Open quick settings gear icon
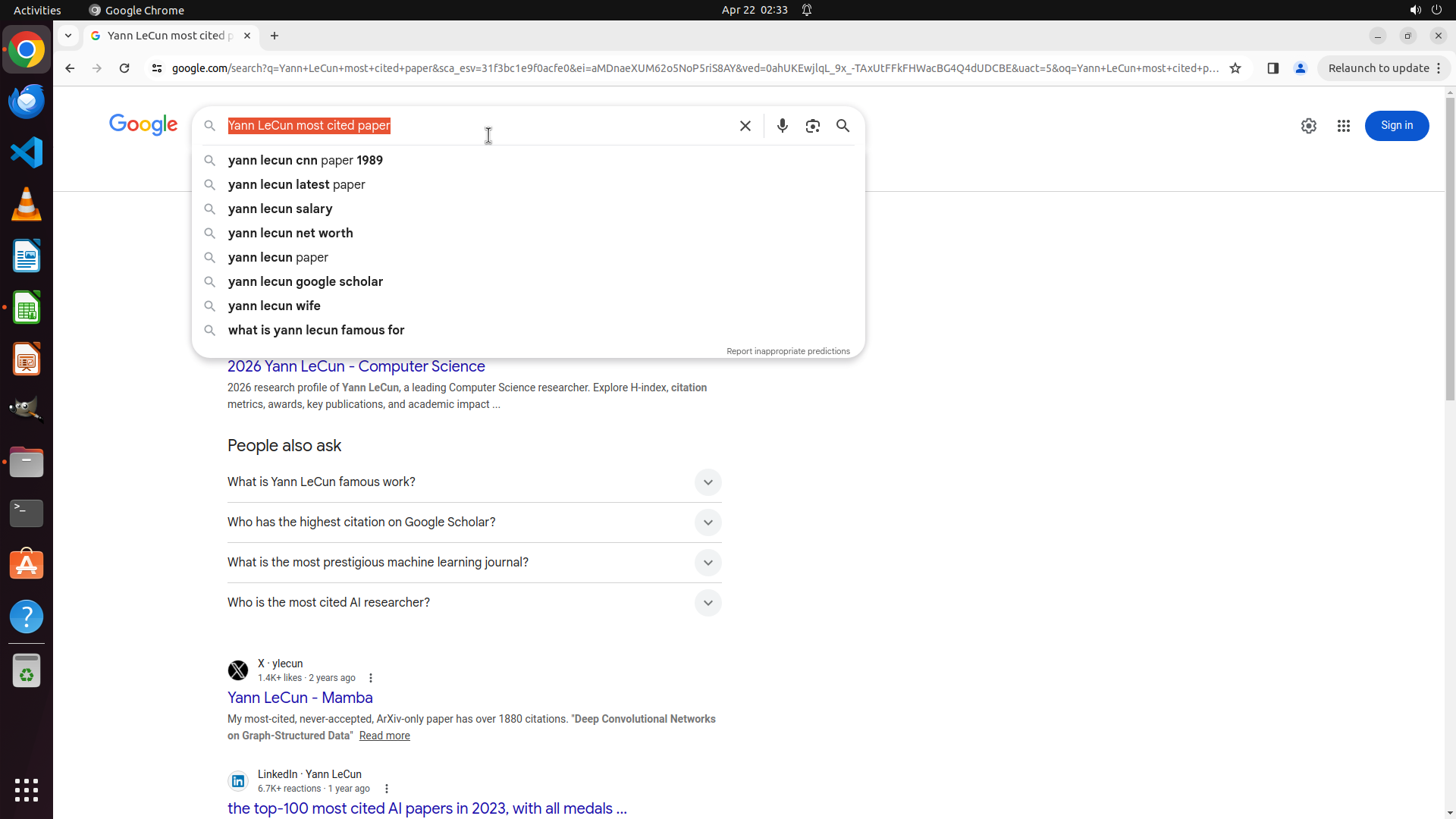This screenshot has width=1456, height=819. coord(1308,126)
